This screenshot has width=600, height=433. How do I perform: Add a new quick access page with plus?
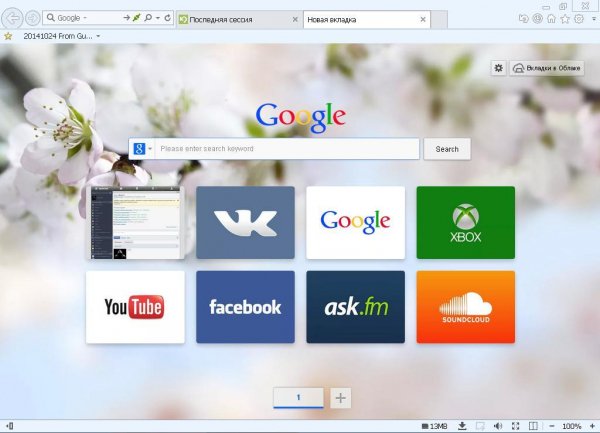341,398
